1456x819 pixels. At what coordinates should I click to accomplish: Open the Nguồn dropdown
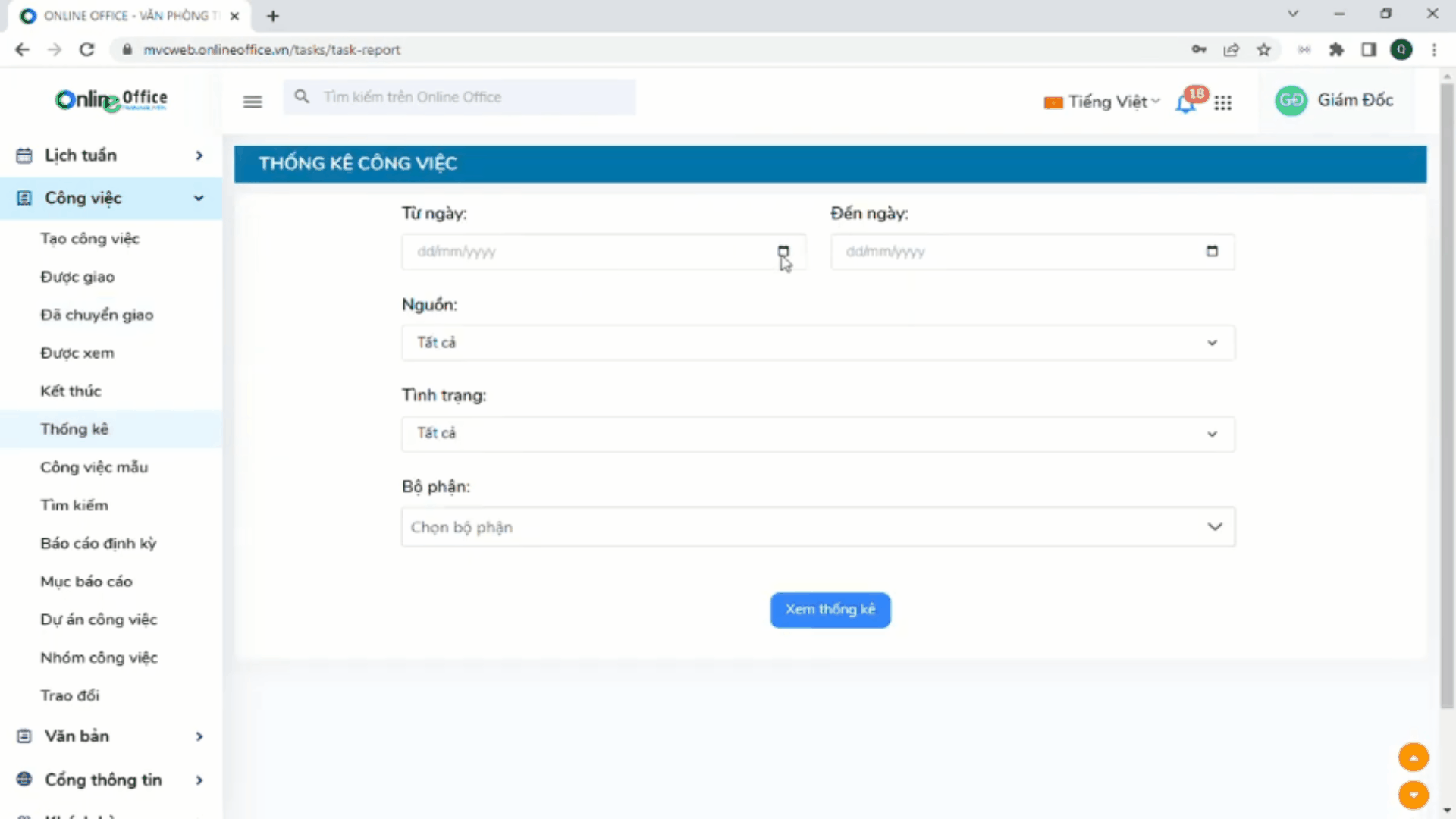(x=817, y=343)
